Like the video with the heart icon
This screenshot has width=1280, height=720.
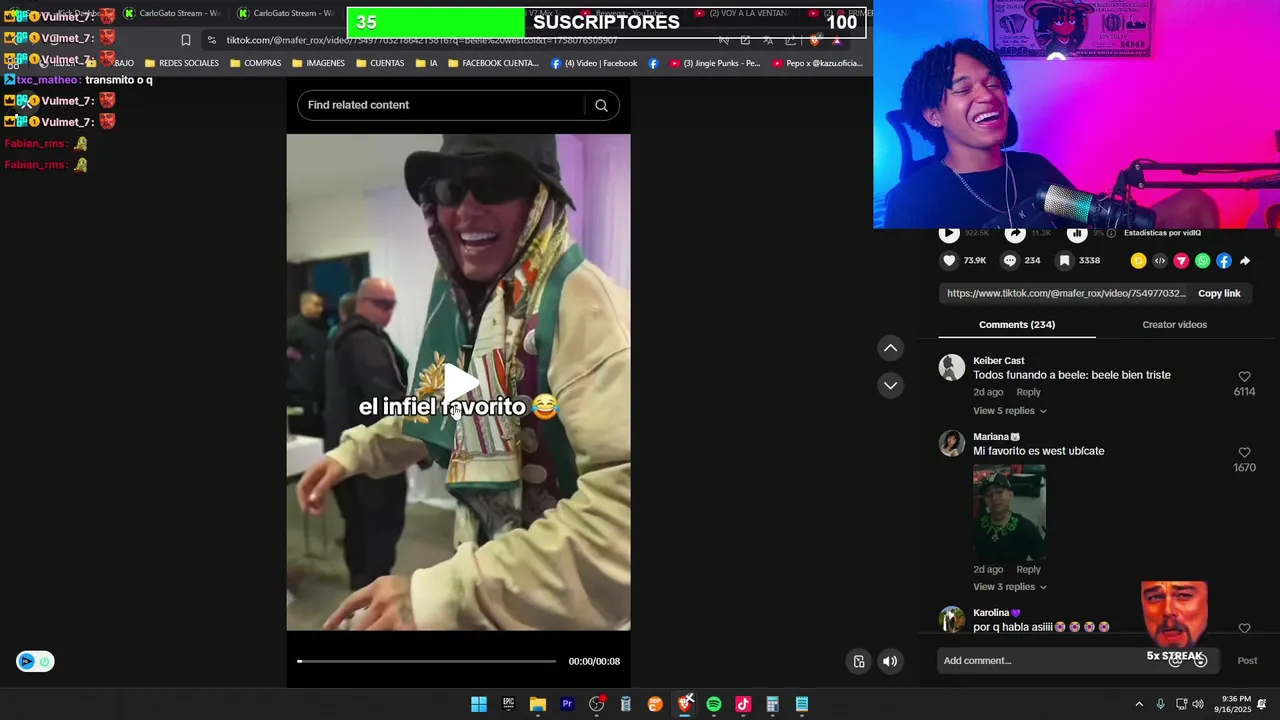[x=949, y=260]
